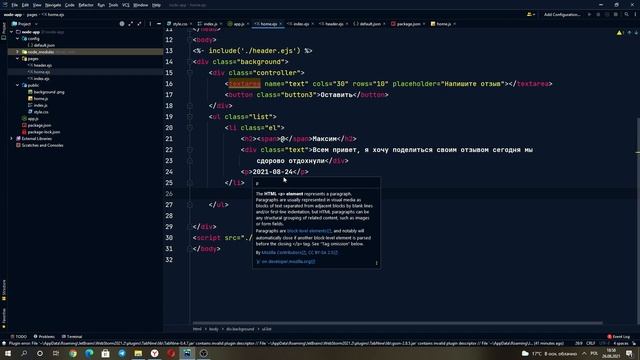Screen dimensions: 640x360
Task: Open the Microsoft Store taskbar icon
Action: coord(105,353)
